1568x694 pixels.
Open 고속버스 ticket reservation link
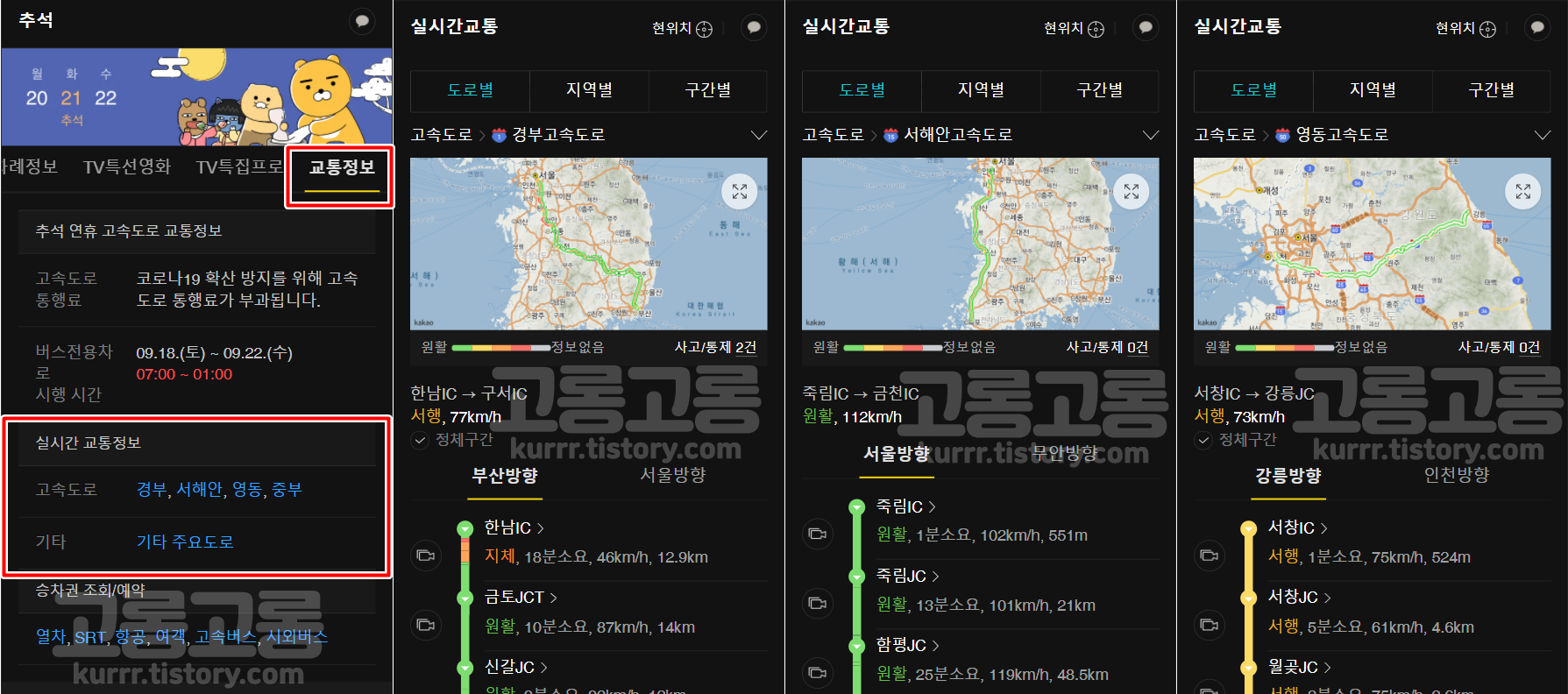(x=225, y=636)
